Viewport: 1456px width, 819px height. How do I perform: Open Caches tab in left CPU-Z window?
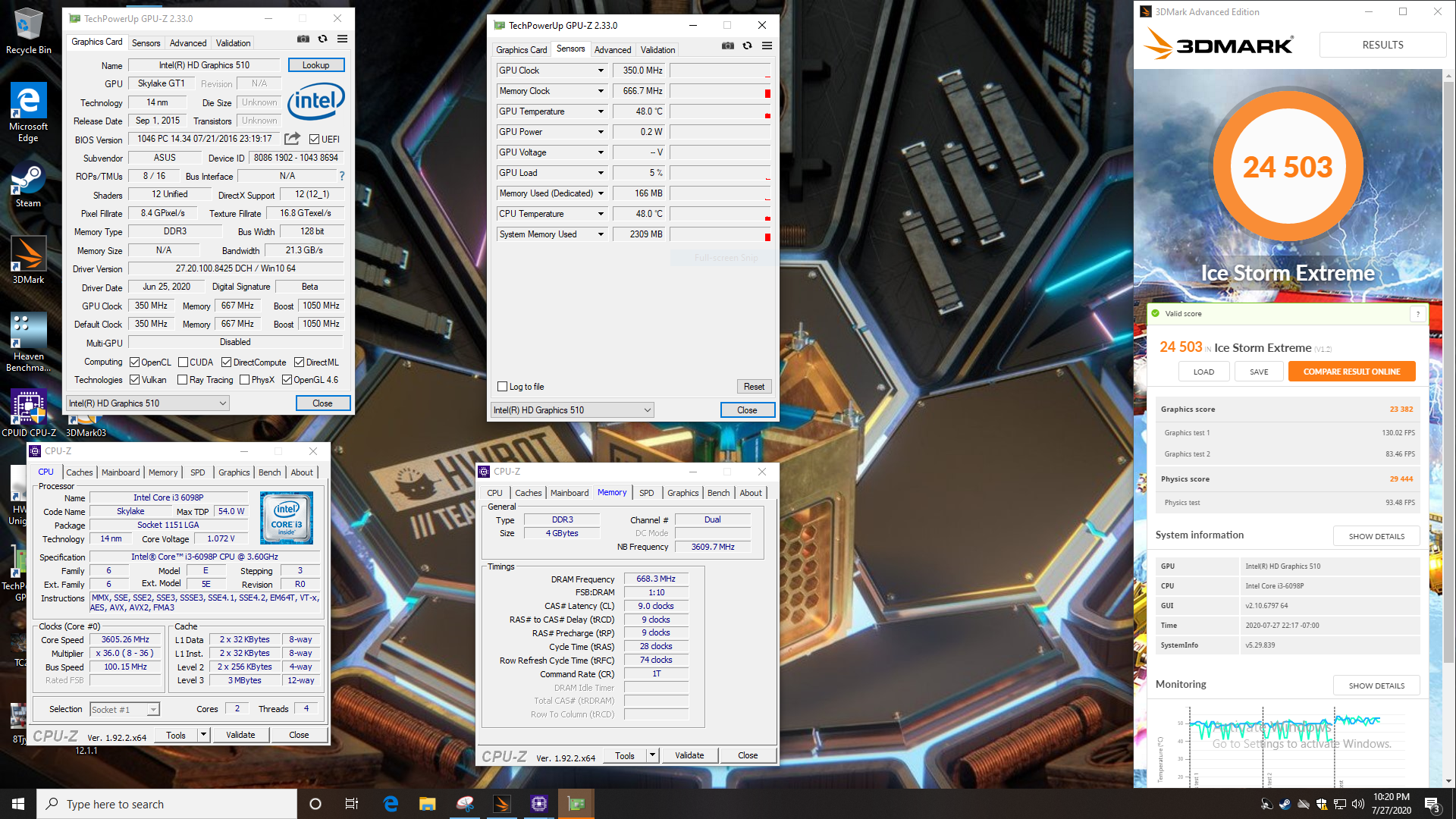(79, 472)
